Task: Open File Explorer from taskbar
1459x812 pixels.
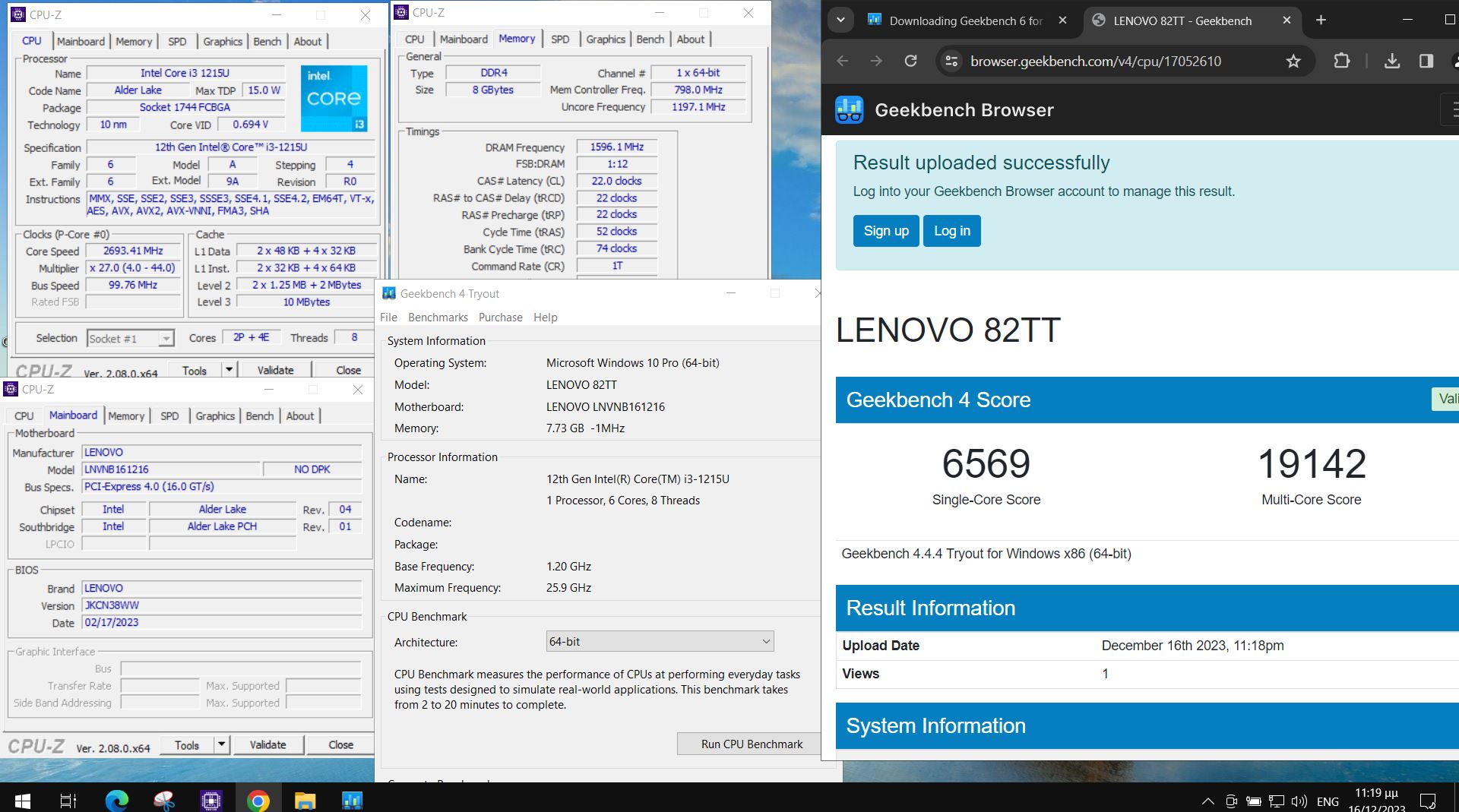Action: tap(305, 800)
